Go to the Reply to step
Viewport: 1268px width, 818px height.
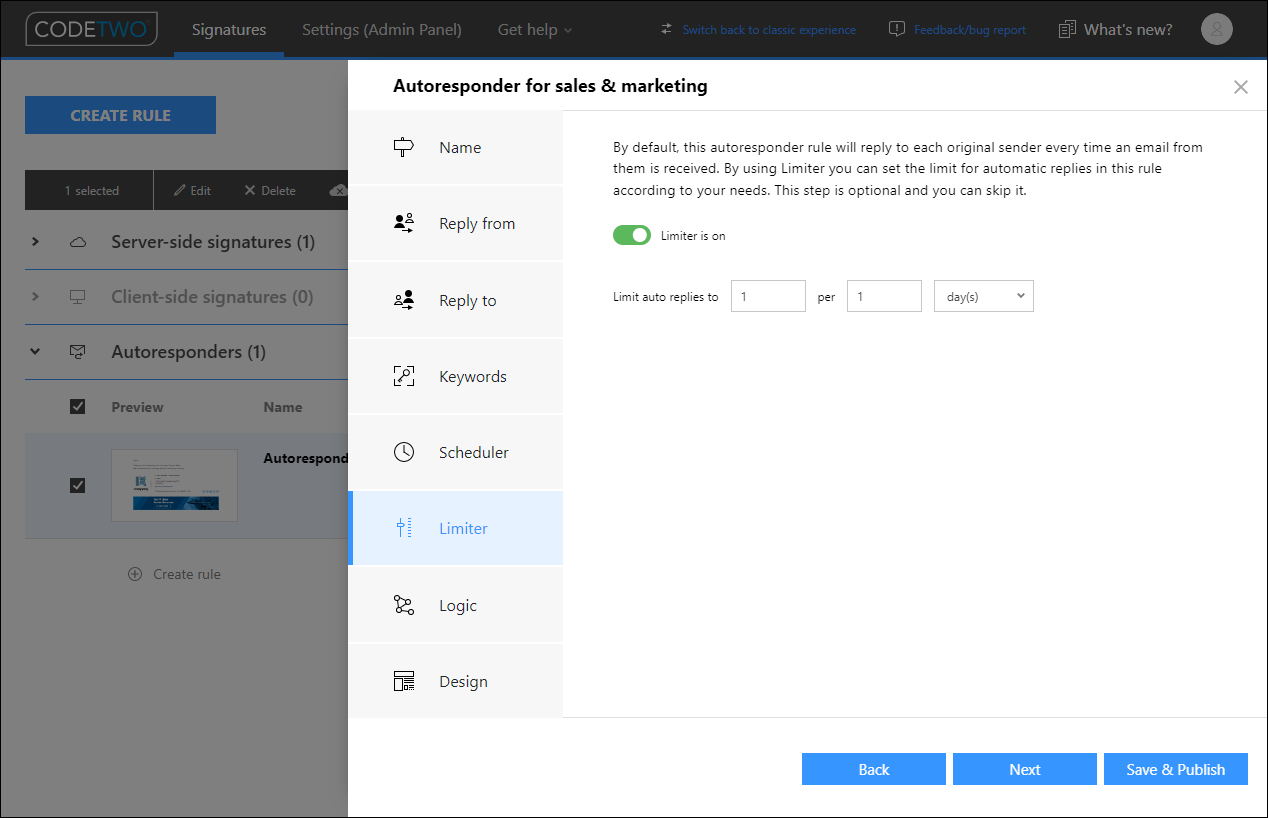[456, 300]
